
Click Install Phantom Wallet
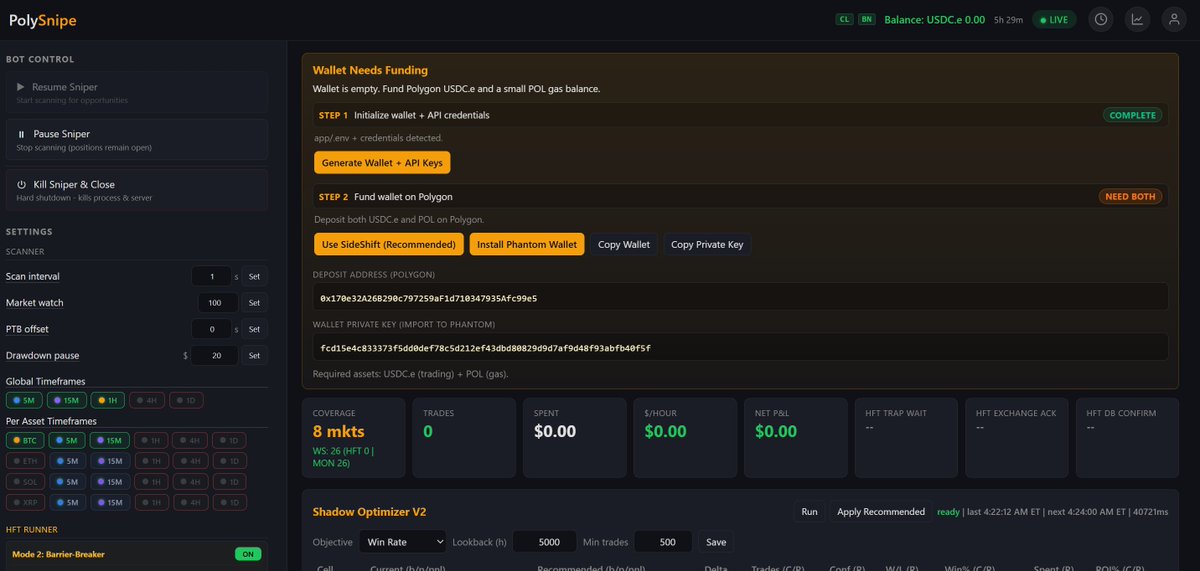527,244
